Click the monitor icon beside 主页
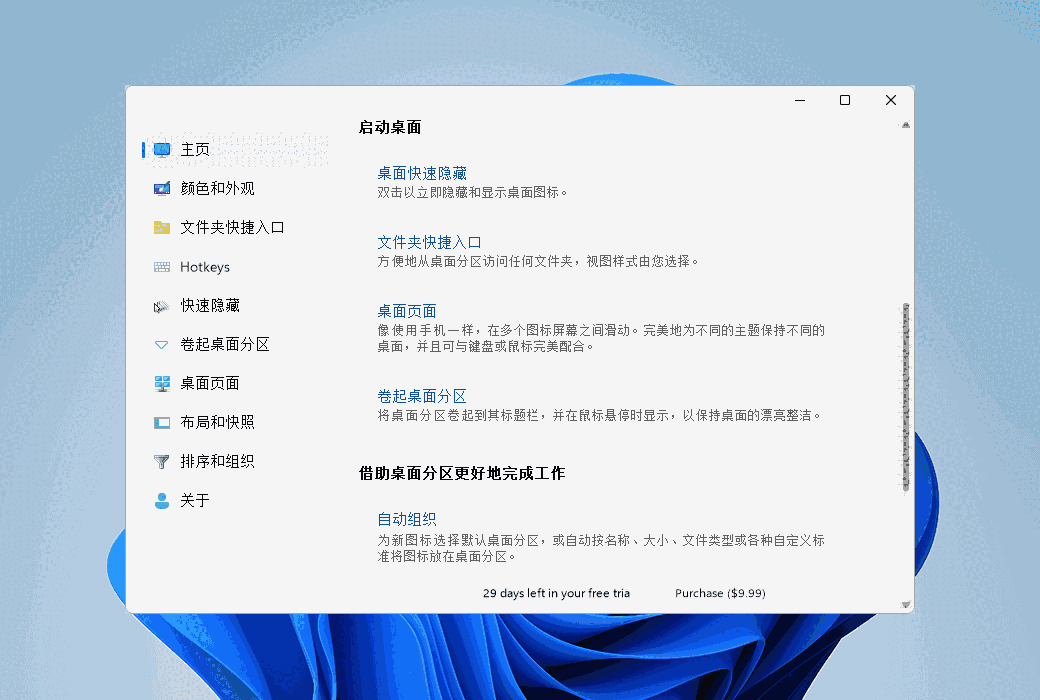Viewport: 1040px width, 700px height. pos(162,150)
